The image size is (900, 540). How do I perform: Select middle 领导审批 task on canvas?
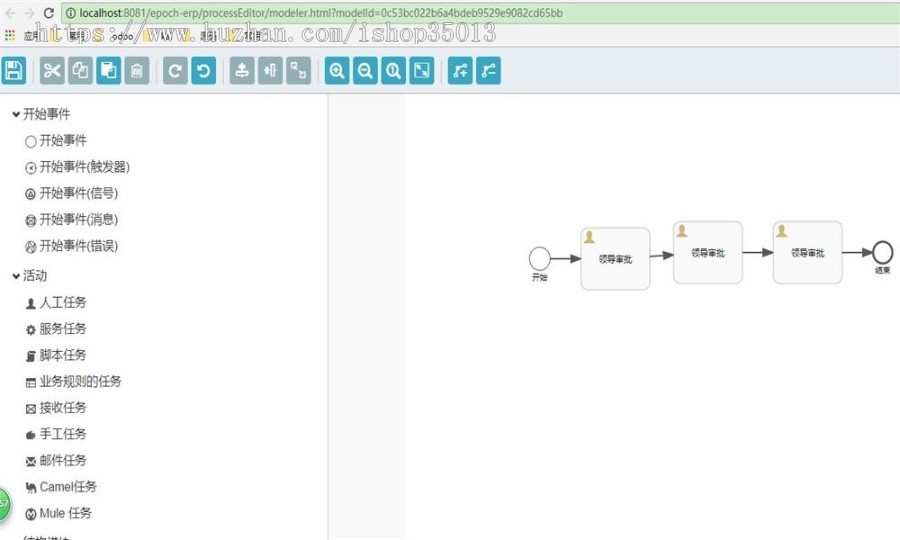click(x=708, y=252)
